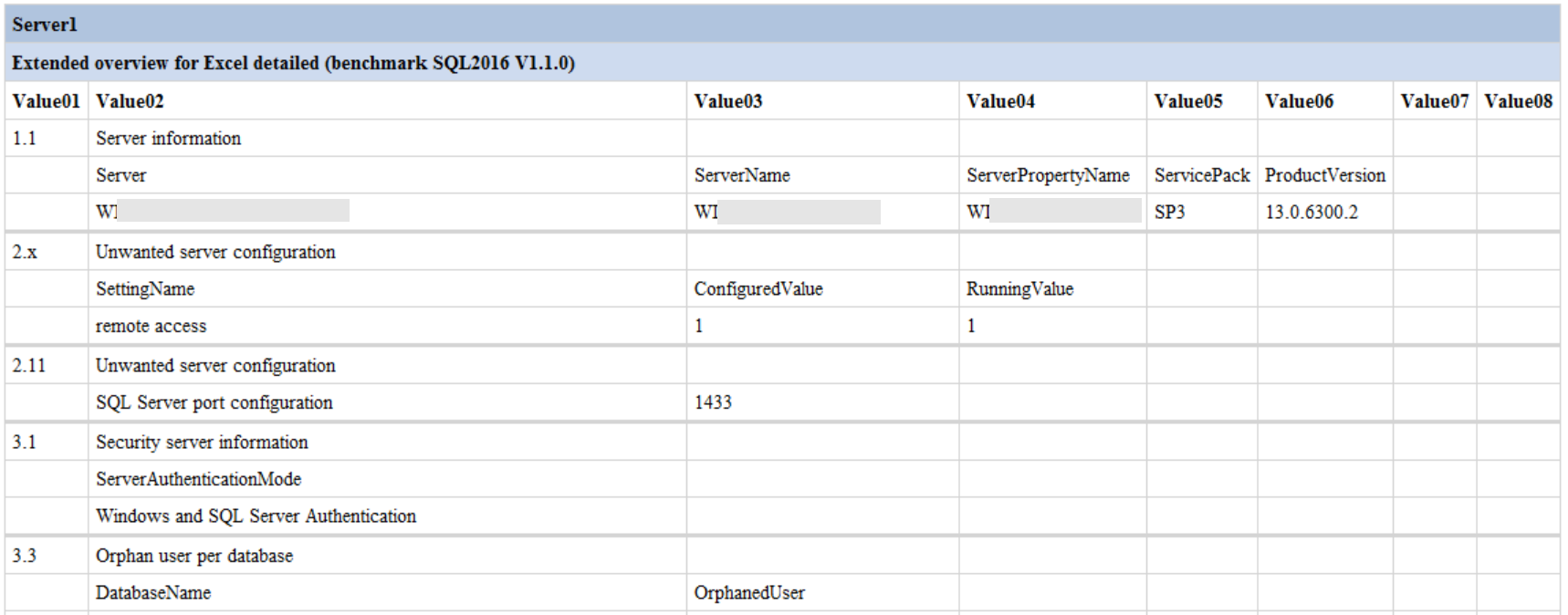Select "Windows and SQL Server Authentication" cell
The height and width of the screenshot is (615, 1568).
[x=256, y=516]
